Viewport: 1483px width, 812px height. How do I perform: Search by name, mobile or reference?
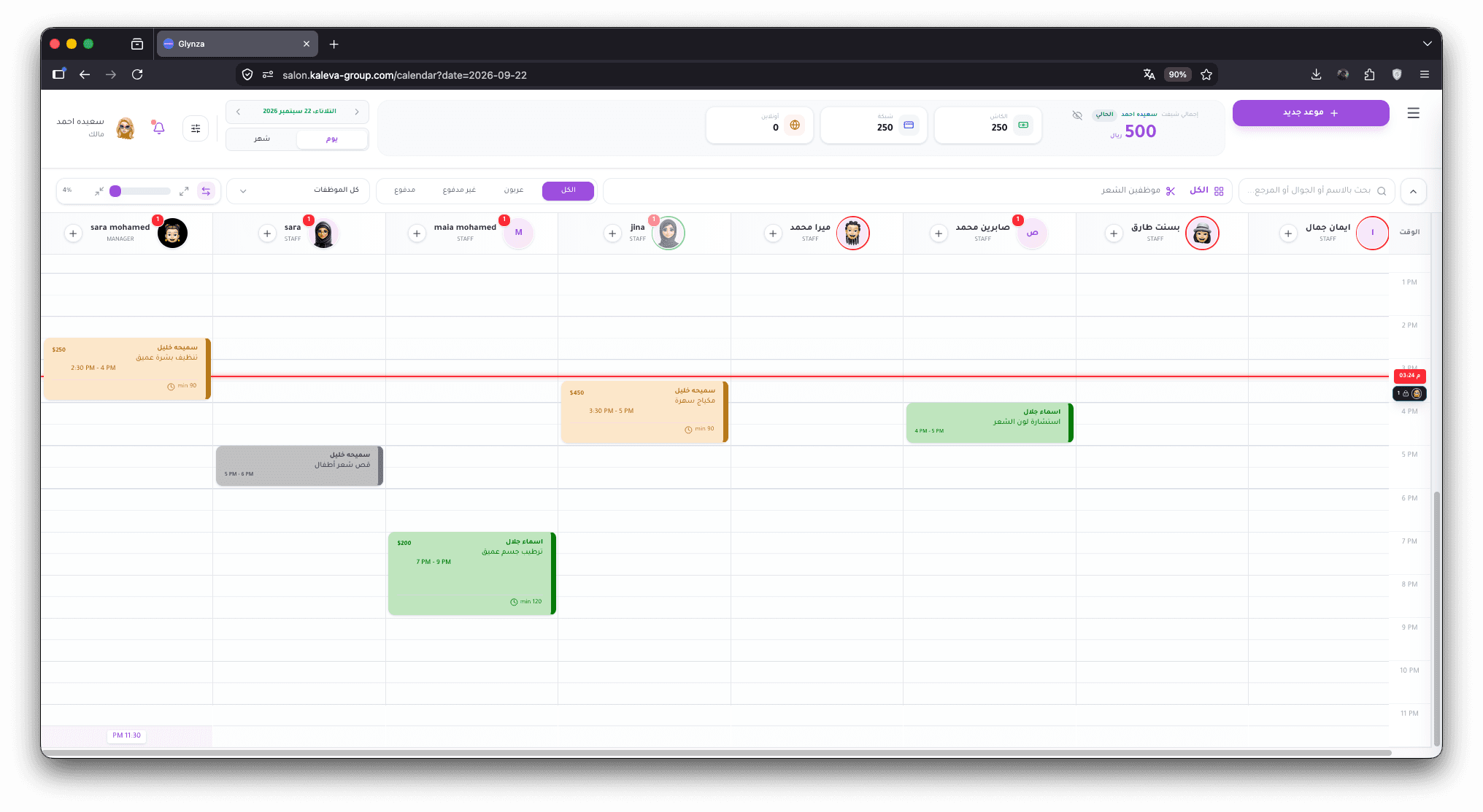[x=1317, y=190]
